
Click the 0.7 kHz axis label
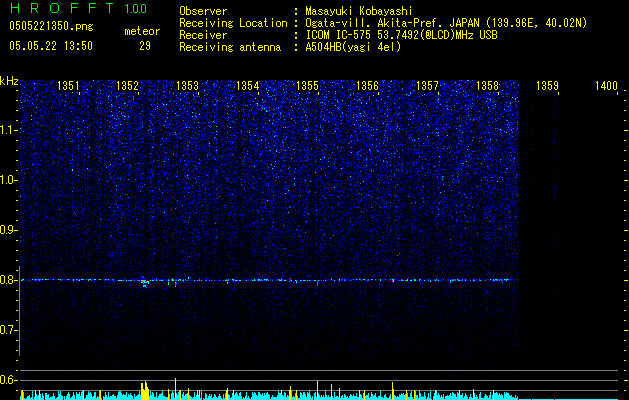click(8, 330)
